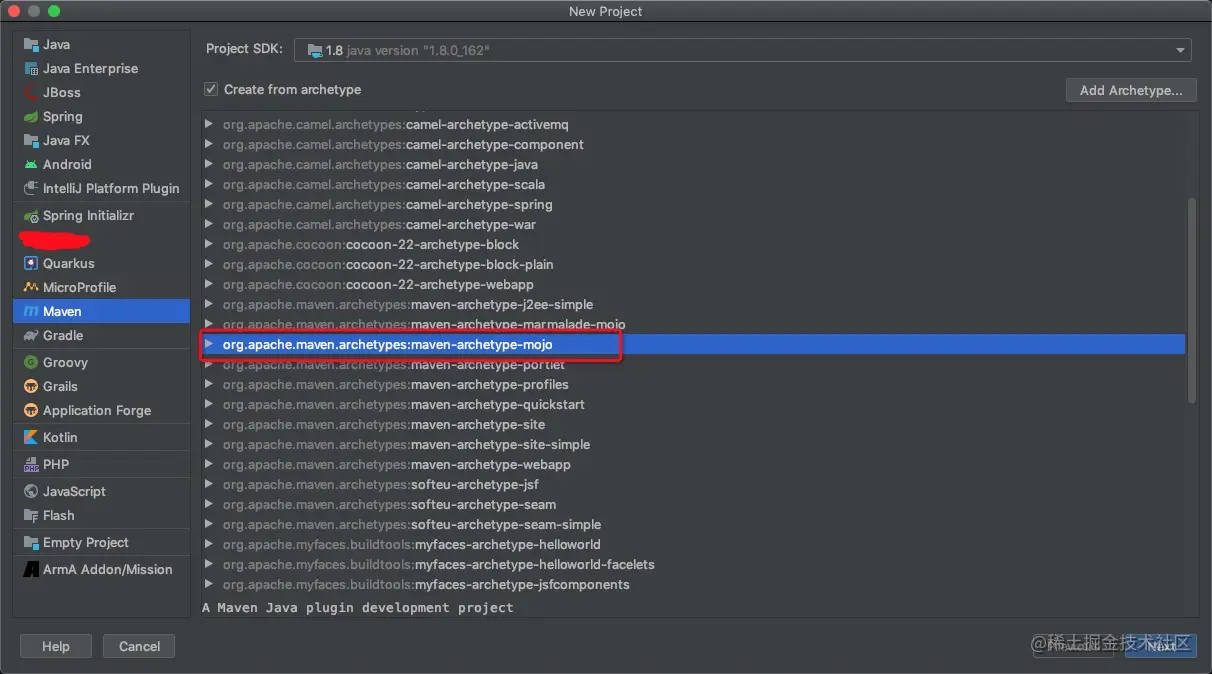Viewport: 1212px width, 674px height.
Task: Toggle Create from archetype checkbox
Action: [211, 89]
